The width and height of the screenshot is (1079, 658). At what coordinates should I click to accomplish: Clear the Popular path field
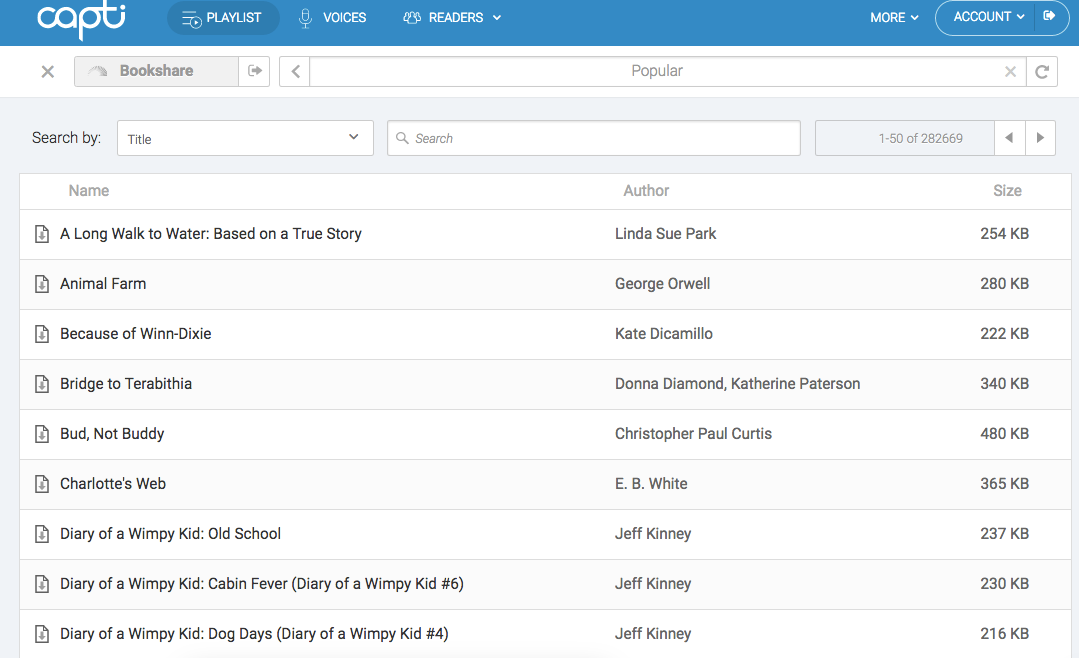pos(1010,72)
